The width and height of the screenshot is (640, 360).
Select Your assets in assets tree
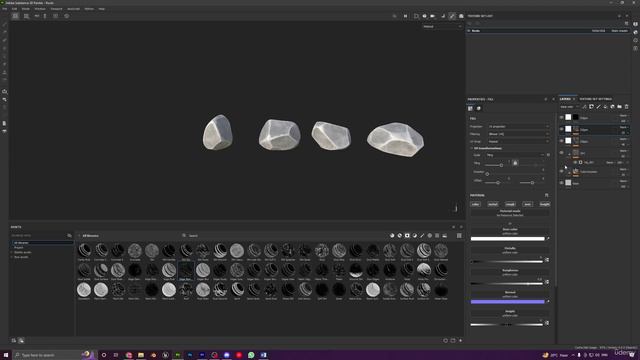(22, 257)
